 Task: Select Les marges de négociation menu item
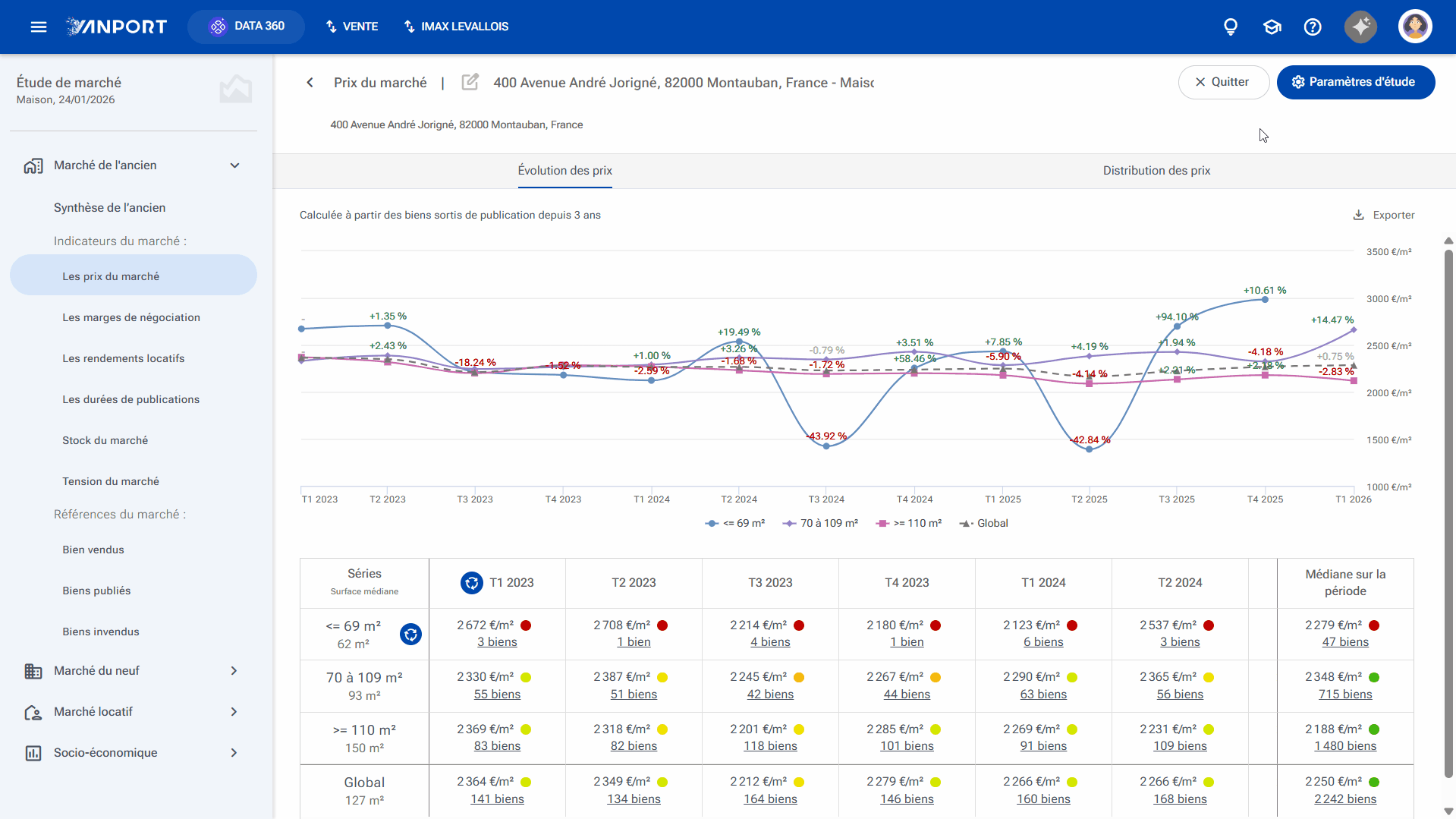131,317
